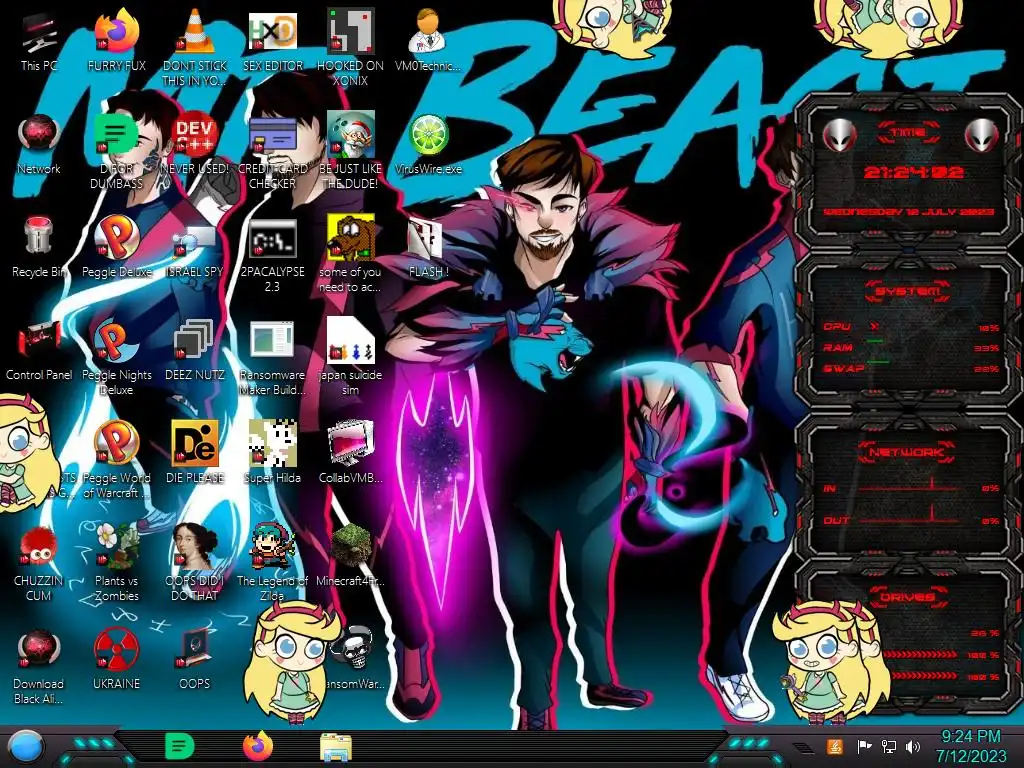The height and width of the screenshot is (768, 1024).
Task: Open the Start orb on the taskbar
Action: click(26, 748)
